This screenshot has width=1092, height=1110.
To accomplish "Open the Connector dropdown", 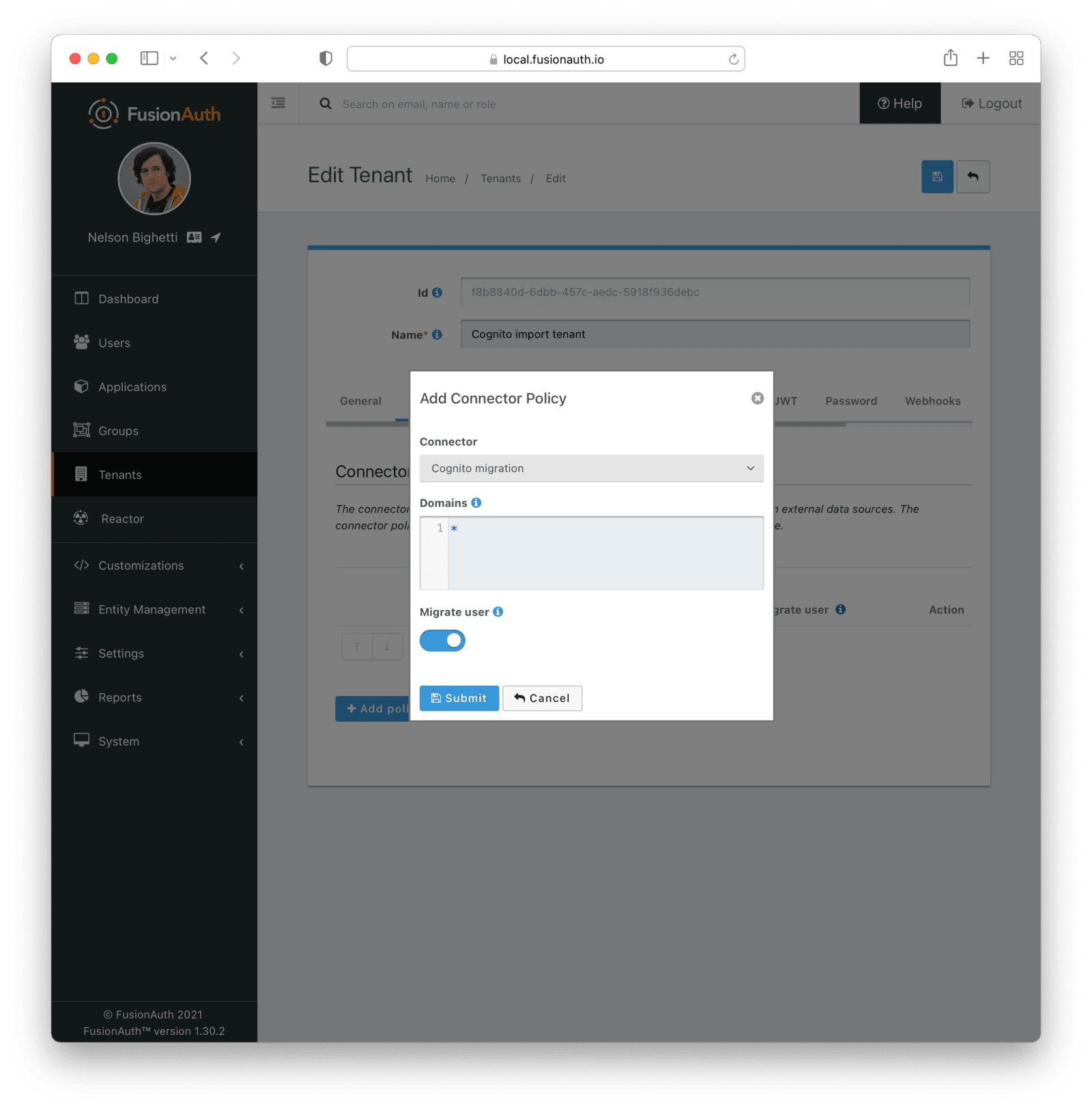I will [591, 468].
